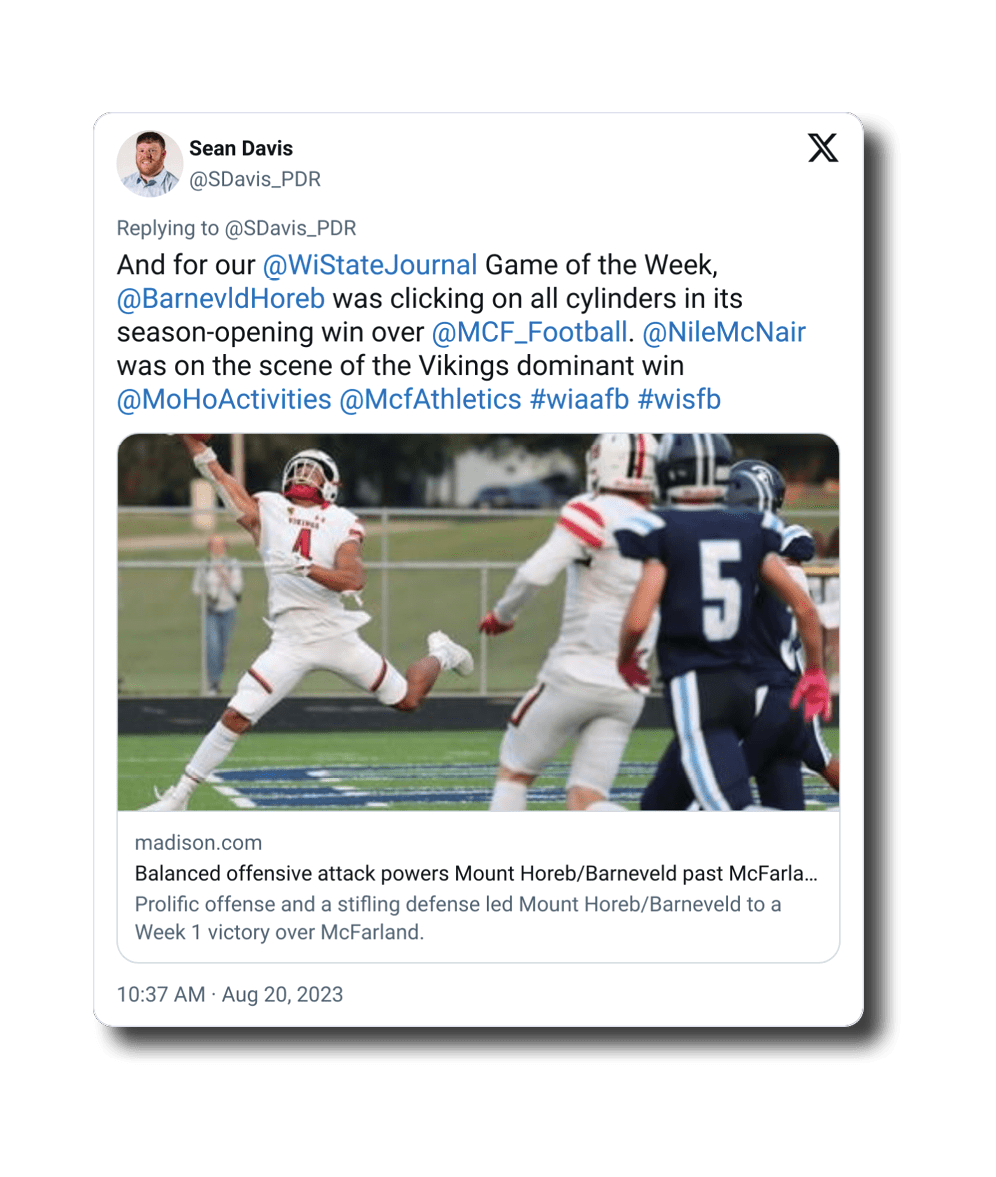
Task: Open the @MoHoActivities mention
Action: click(224, 399)
